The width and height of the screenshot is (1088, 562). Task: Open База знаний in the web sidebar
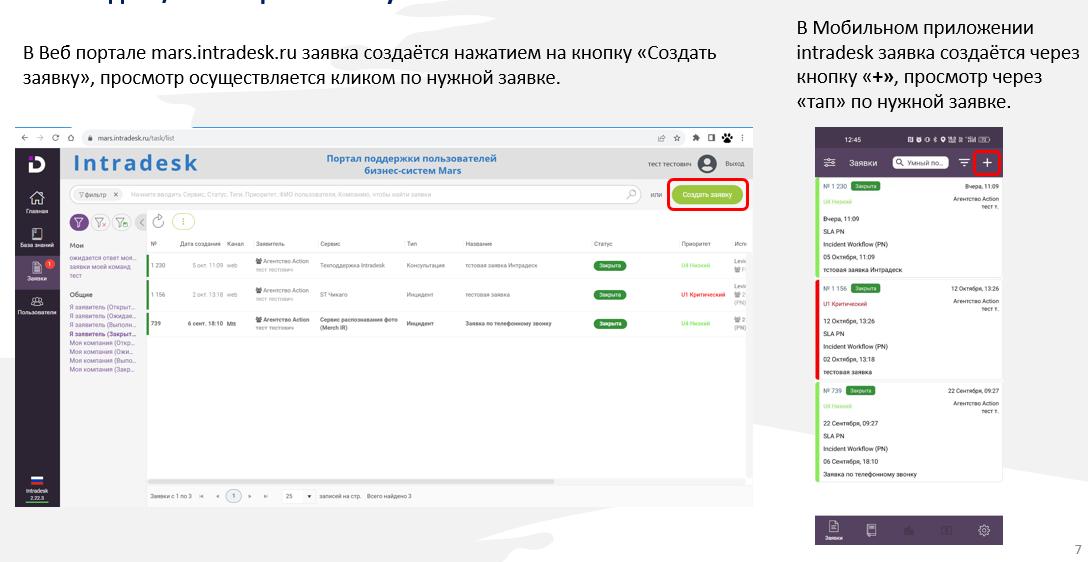(x=37, y=239)
